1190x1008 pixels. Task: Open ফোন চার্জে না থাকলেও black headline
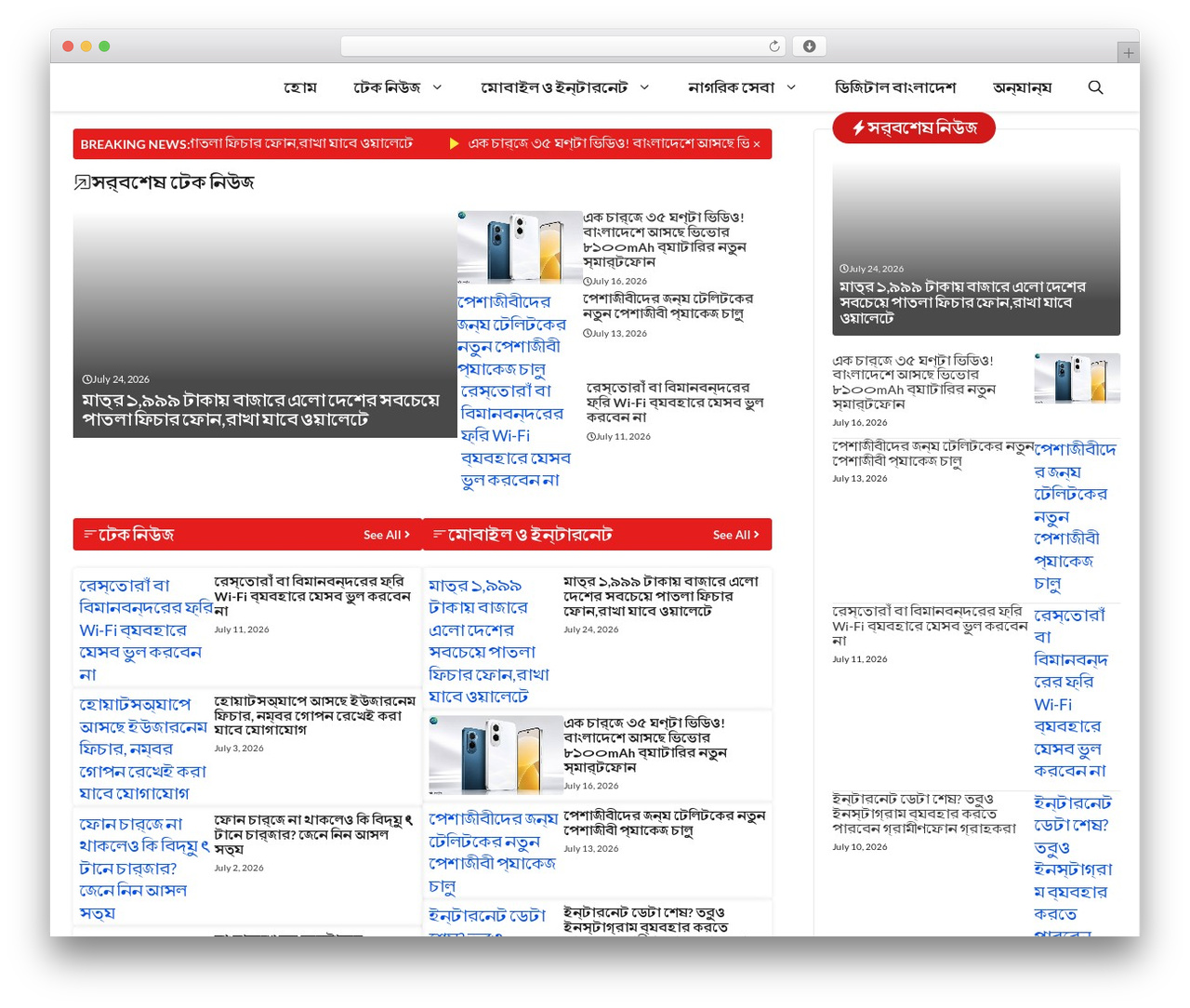314,835
